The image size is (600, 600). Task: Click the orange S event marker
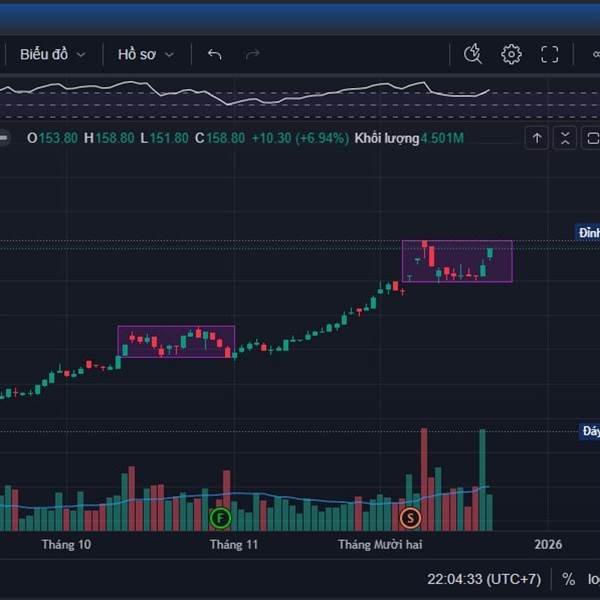coord(409,517)
